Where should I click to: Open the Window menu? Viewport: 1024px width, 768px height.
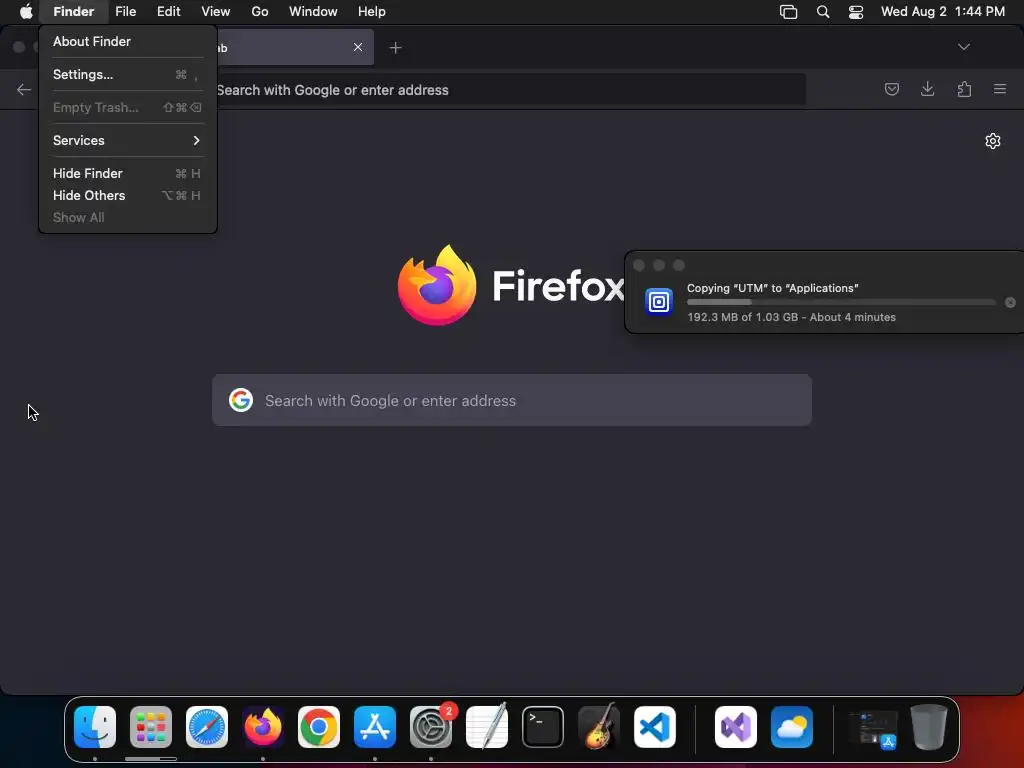tap(313, 12)
